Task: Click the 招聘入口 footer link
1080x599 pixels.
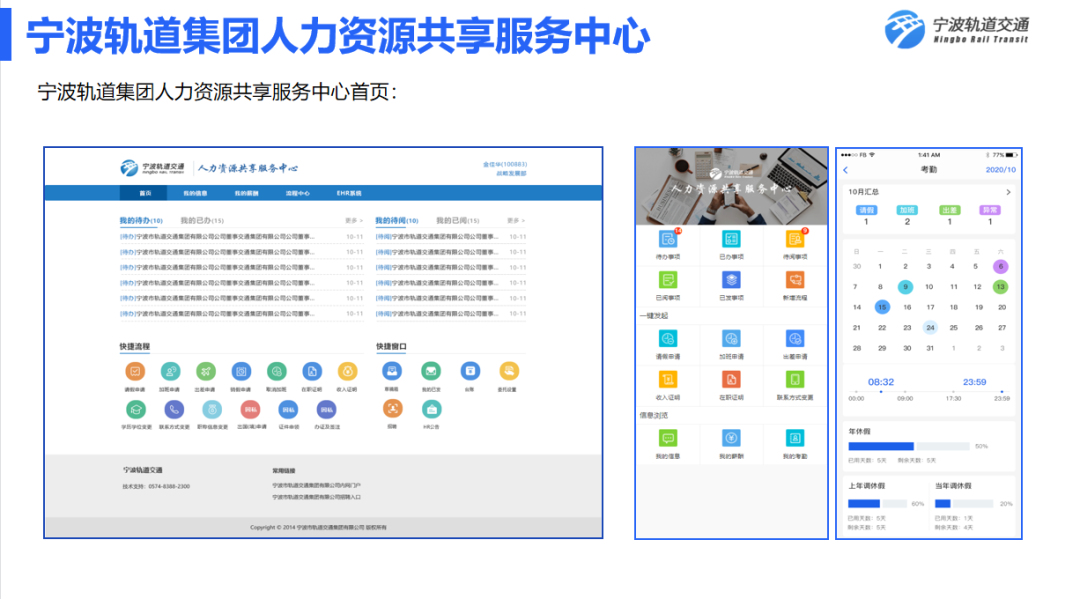Action: click(x=316, y=497)
